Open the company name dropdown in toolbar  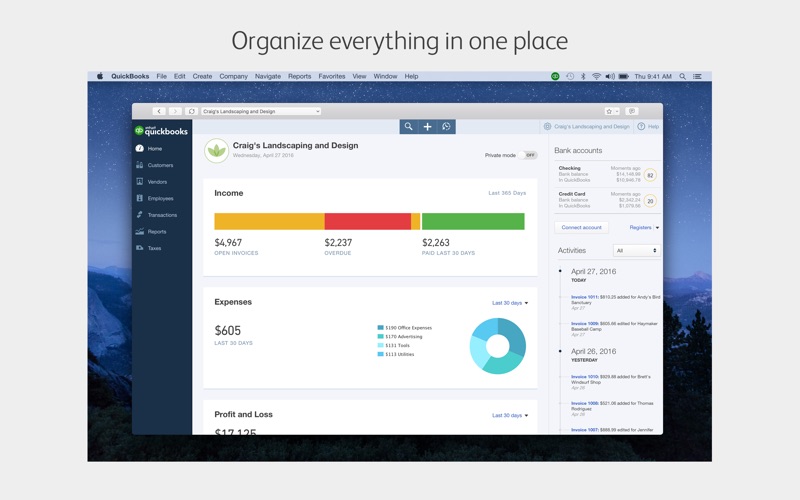[261, 111]
